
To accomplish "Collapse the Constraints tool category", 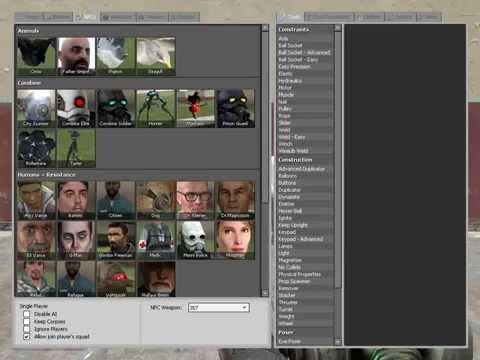I will (x=305, y=30).
